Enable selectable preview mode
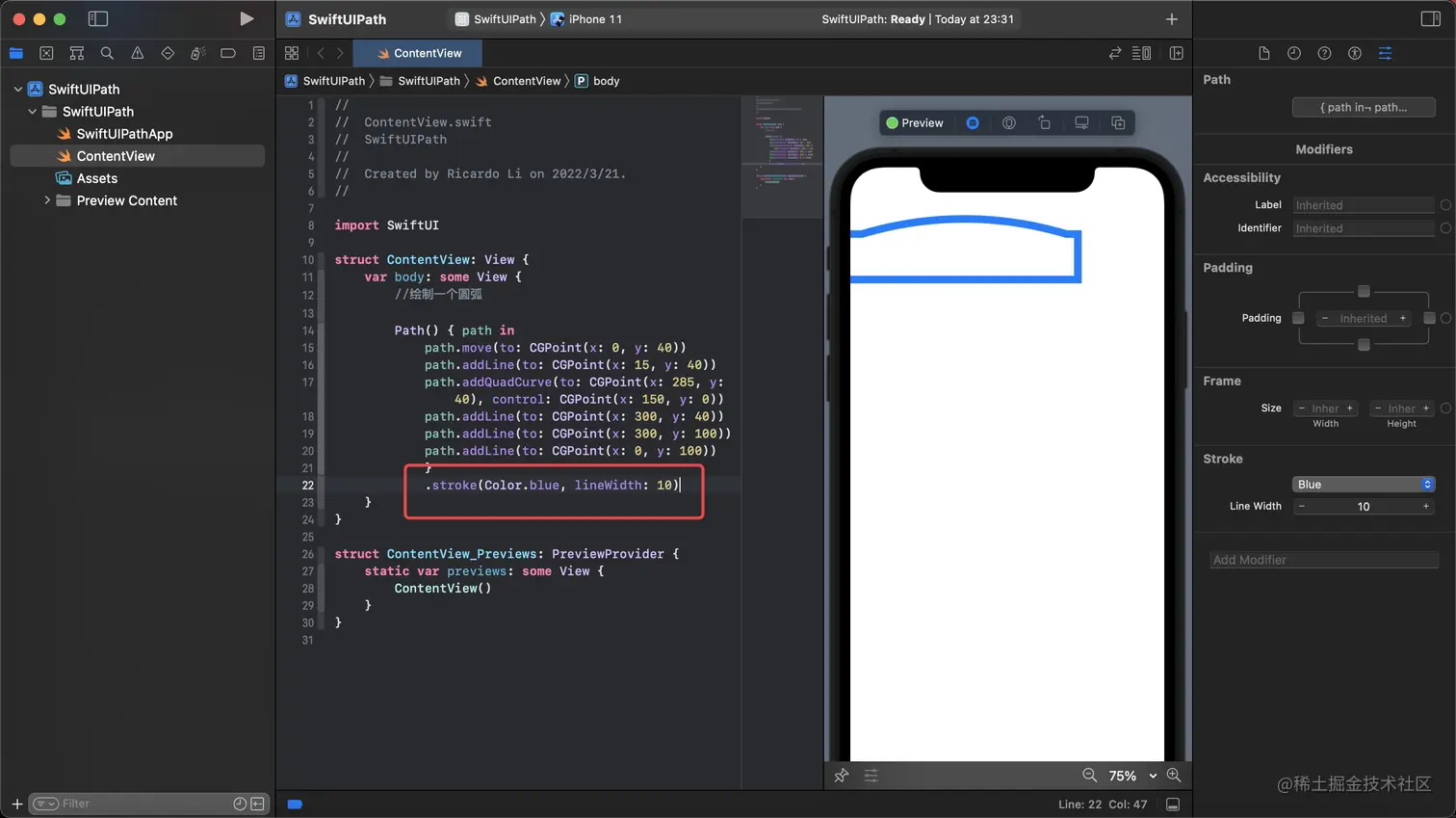Viewport: 1456px width, 818px height. tap(1009, 122)
